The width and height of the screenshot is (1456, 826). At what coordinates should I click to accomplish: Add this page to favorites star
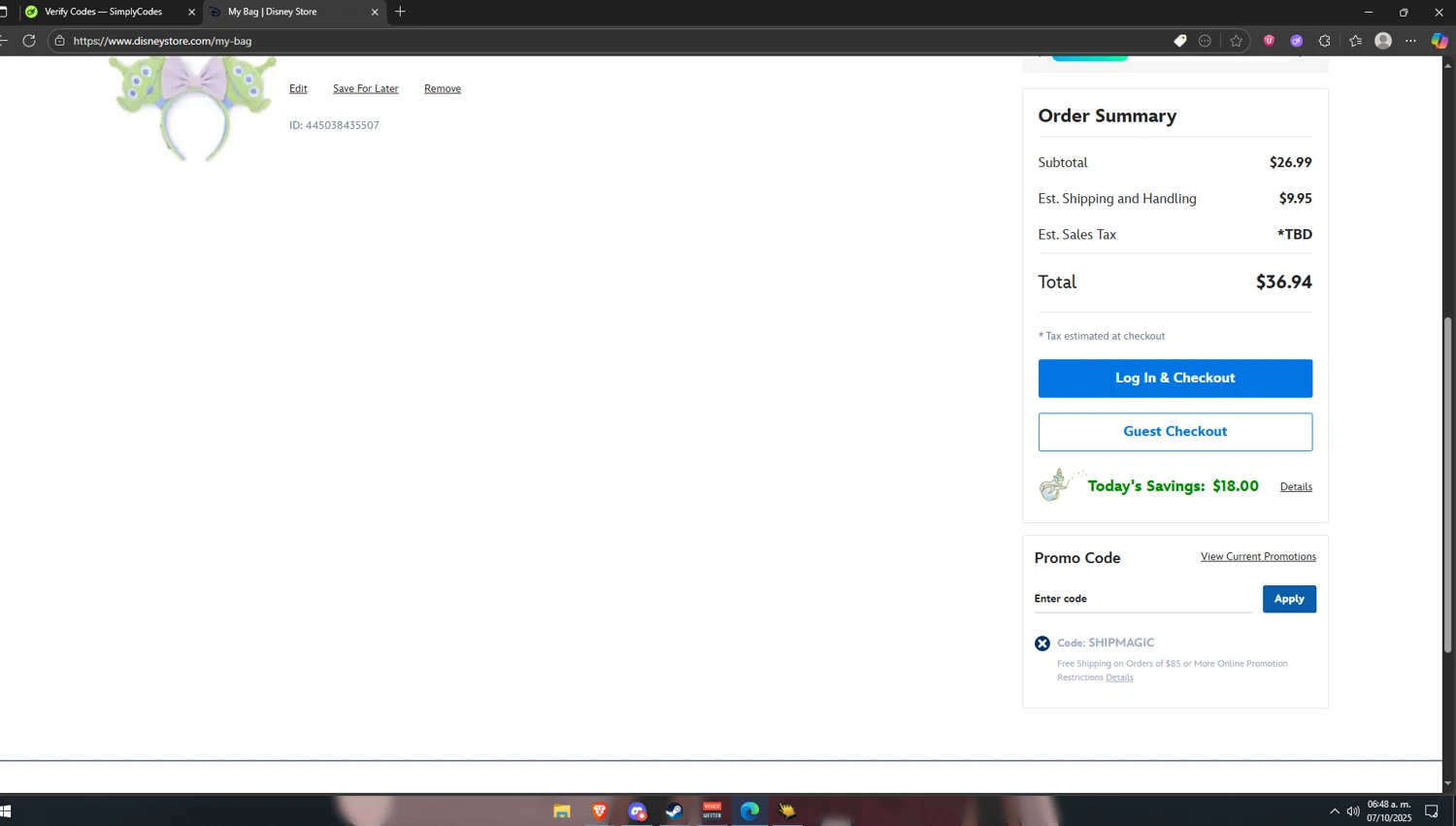click(1236, 41)
